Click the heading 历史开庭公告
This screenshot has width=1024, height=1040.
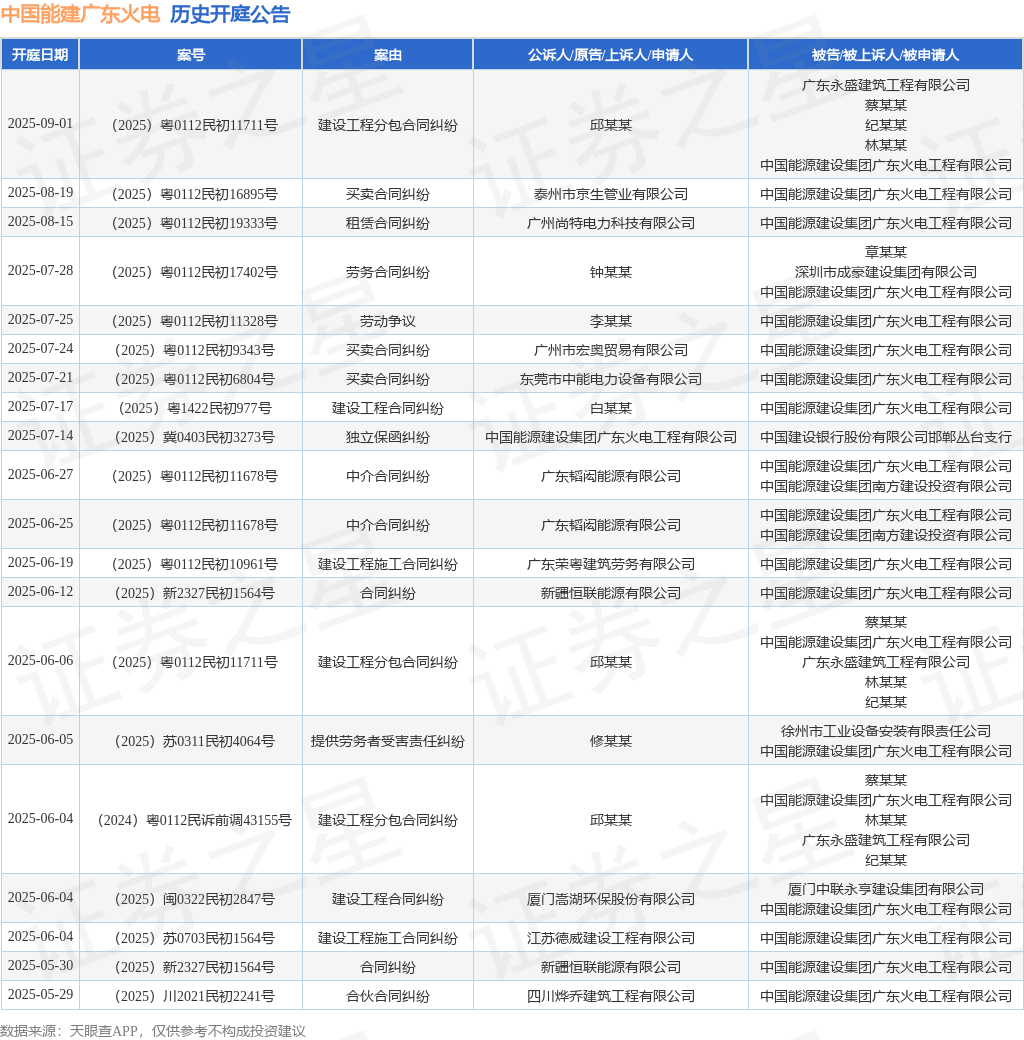pyautogui.click(x=230, y=14)
